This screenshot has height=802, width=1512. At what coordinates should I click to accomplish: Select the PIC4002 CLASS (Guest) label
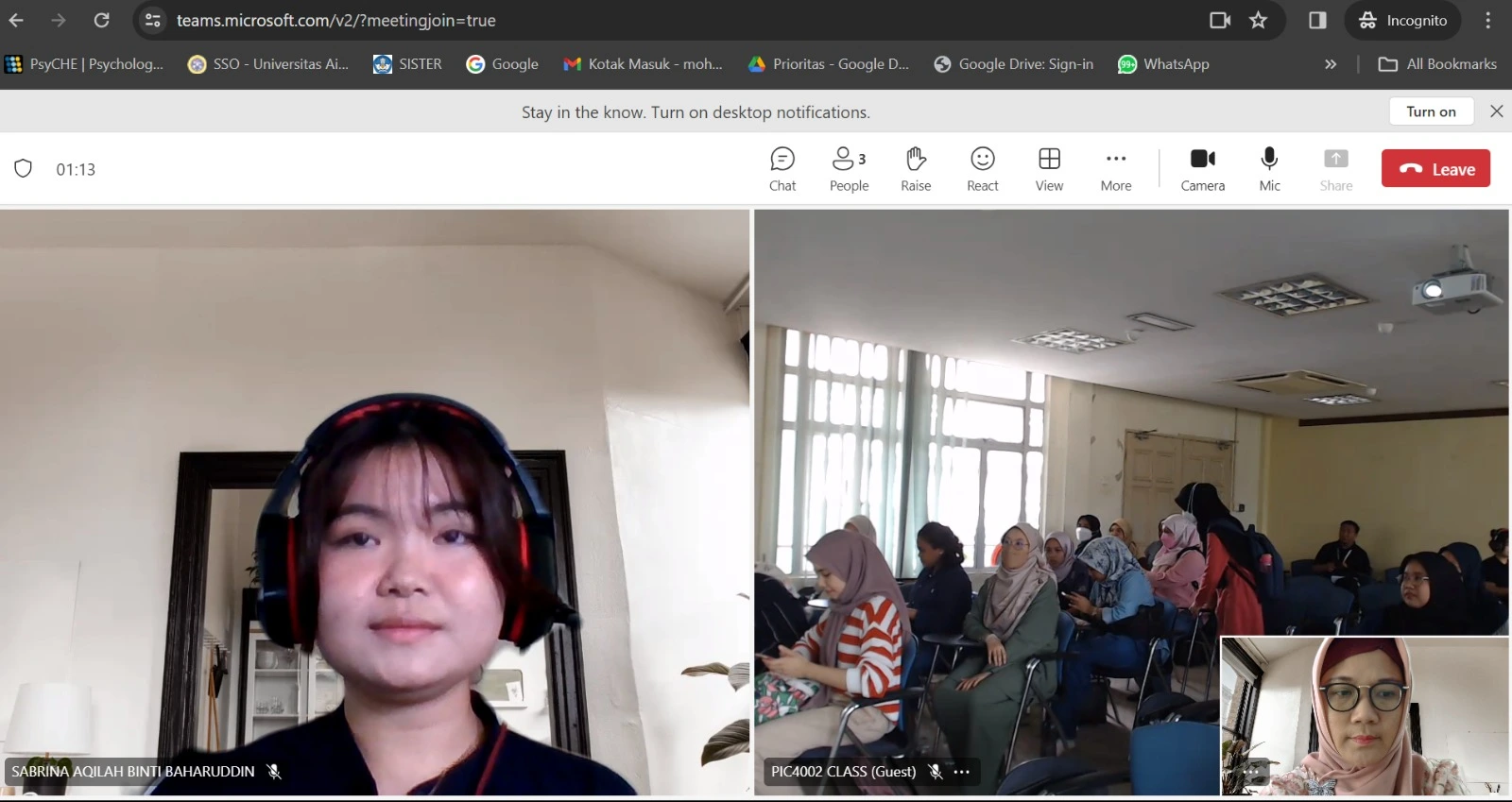(x=844, y=772)
